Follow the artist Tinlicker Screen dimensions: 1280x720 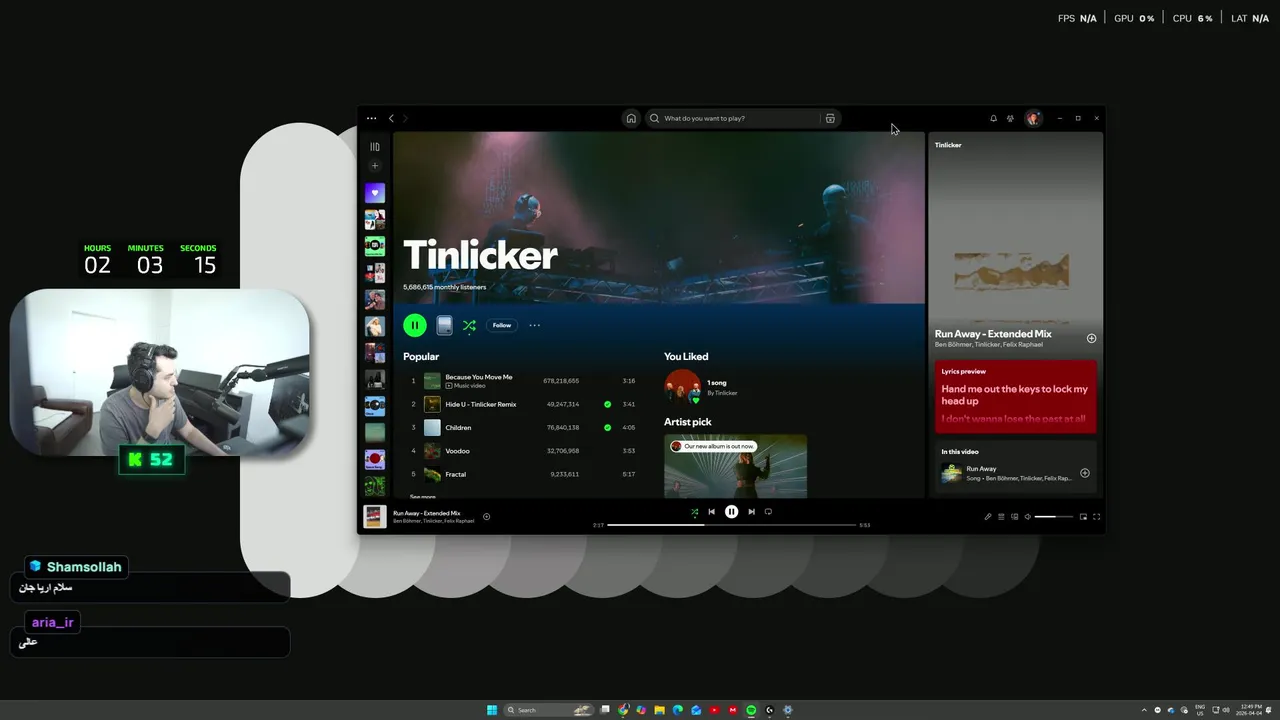(x=502, y=325)
